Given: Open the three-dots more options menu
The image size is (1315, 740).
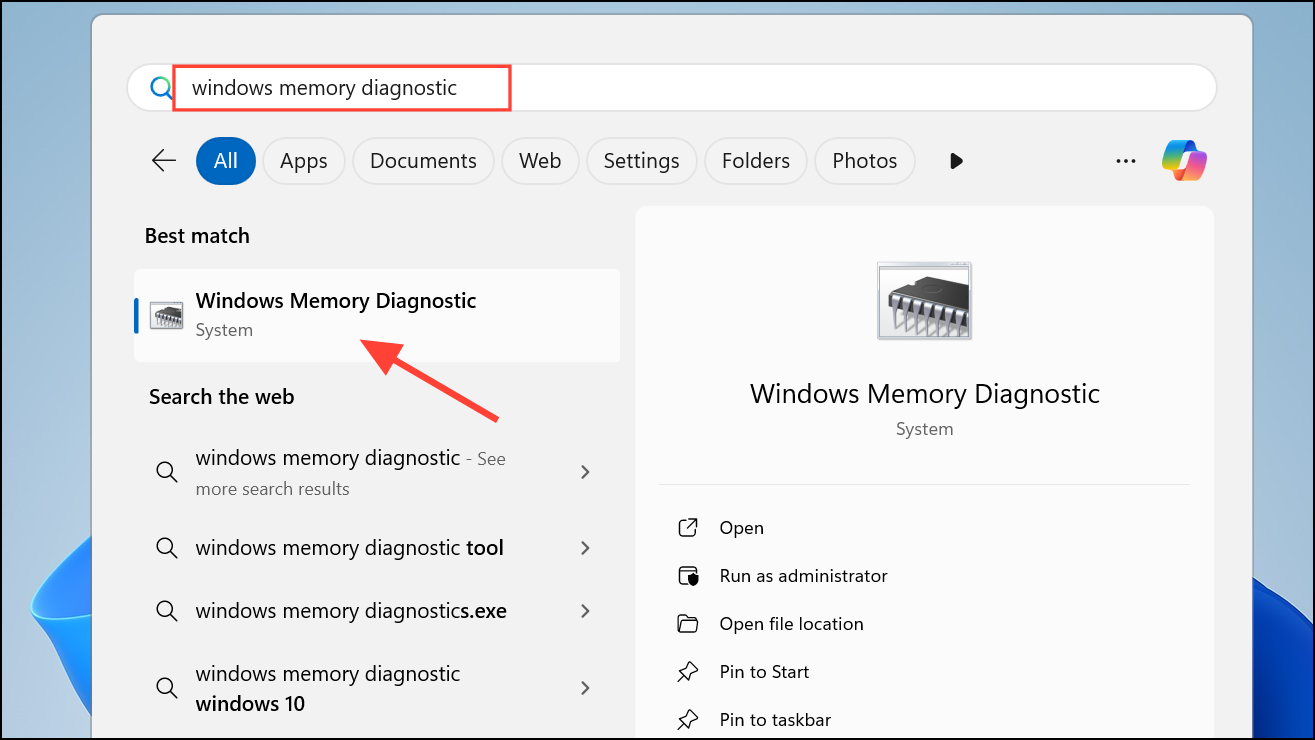Looking at the screenshot, I should 1126,161.
